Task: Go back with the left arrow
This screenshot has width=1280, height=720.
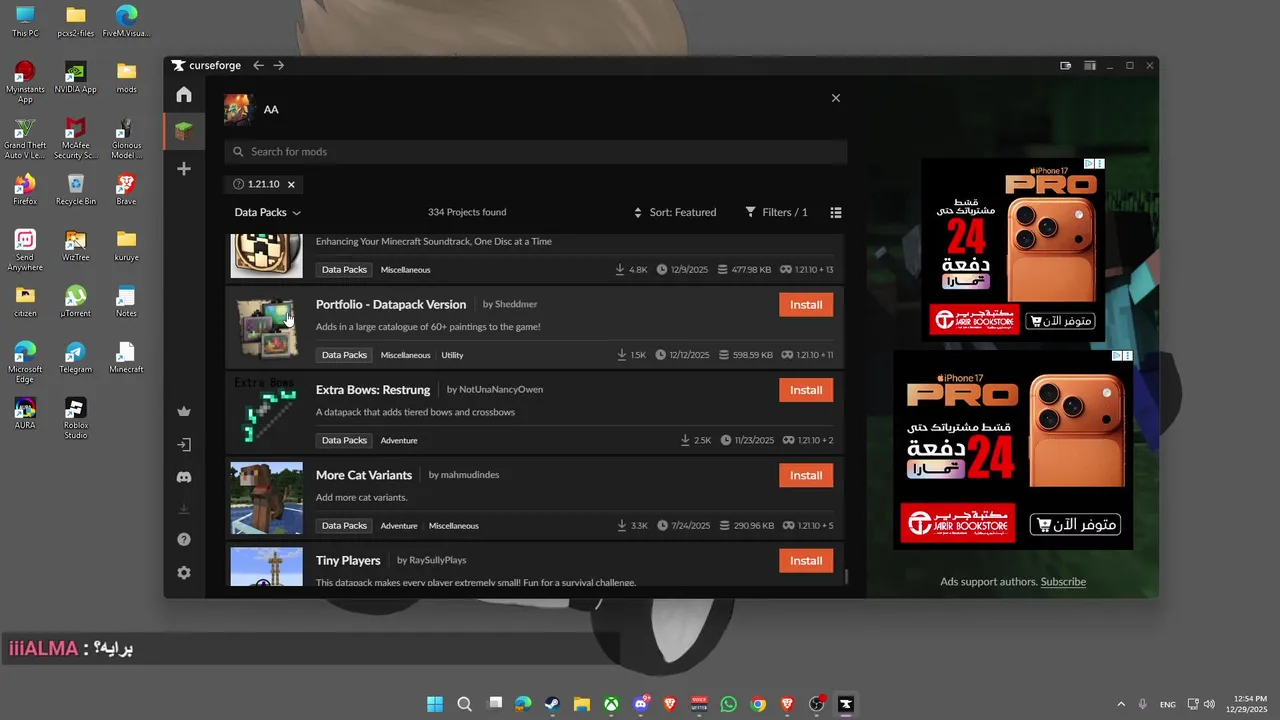Action: tap(258, 65)
